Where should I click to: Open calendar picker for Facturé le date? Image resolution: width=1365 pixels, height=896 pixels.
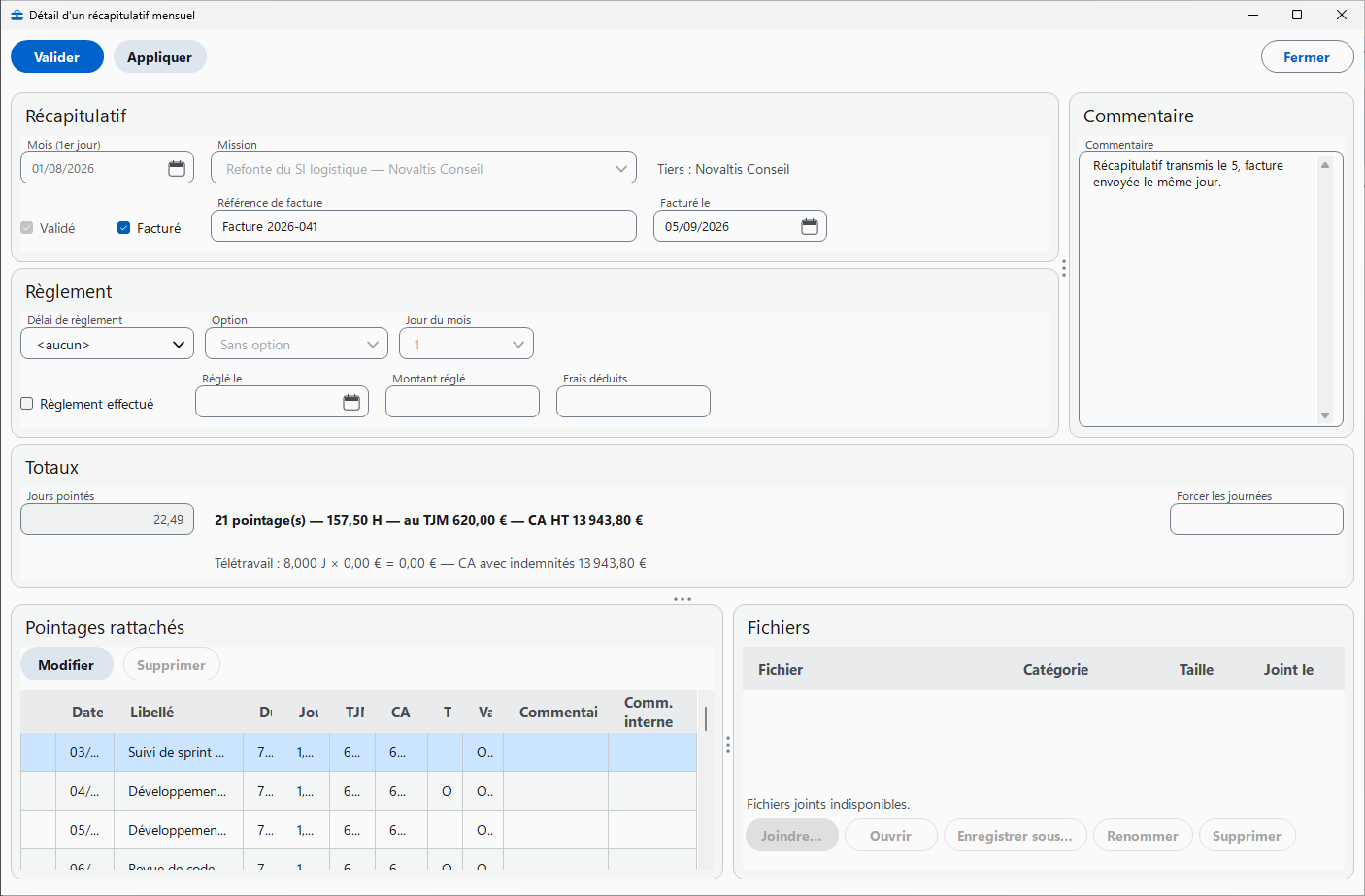pyautogui.click(x=810, y=226)
